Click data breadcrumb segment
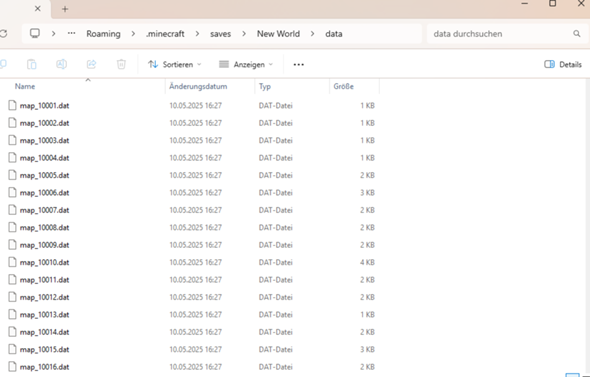The image size is (590, 377). coord(334,34)
